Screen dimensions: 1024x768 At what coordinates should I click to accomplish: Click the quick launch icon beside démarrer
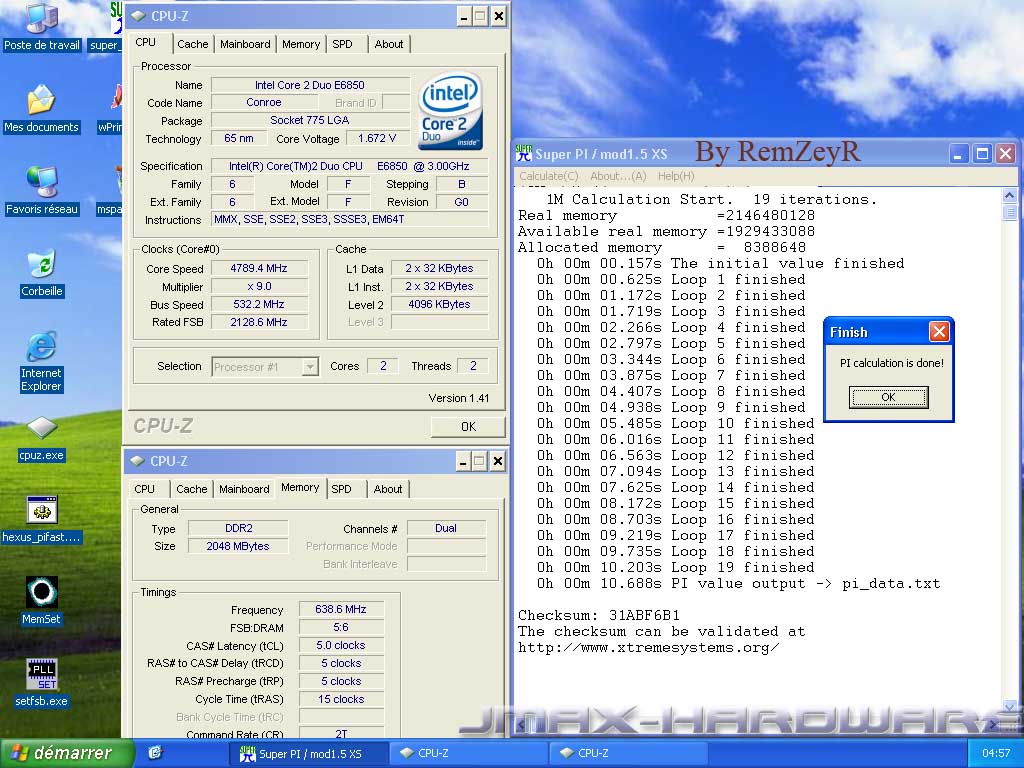(155, 753)
